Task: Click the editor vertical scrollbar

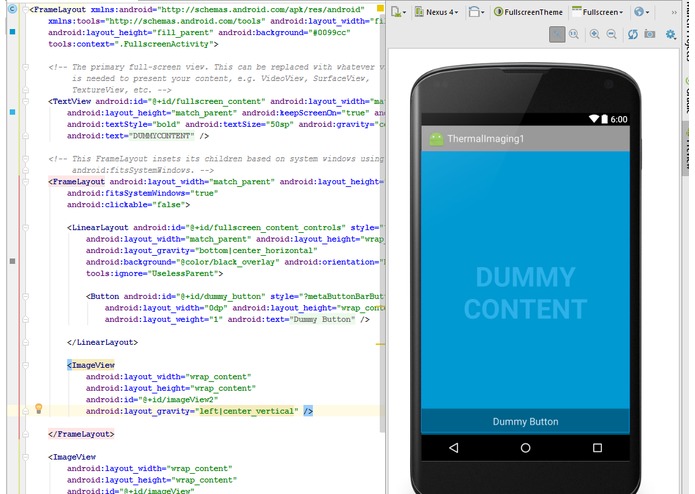Action: point(382,222)
